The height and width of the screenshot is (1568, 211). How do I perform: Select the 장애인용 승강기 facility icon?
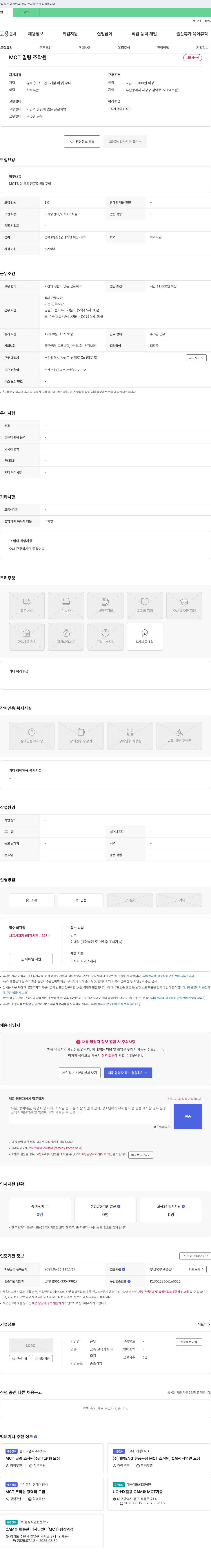(80, 736)
